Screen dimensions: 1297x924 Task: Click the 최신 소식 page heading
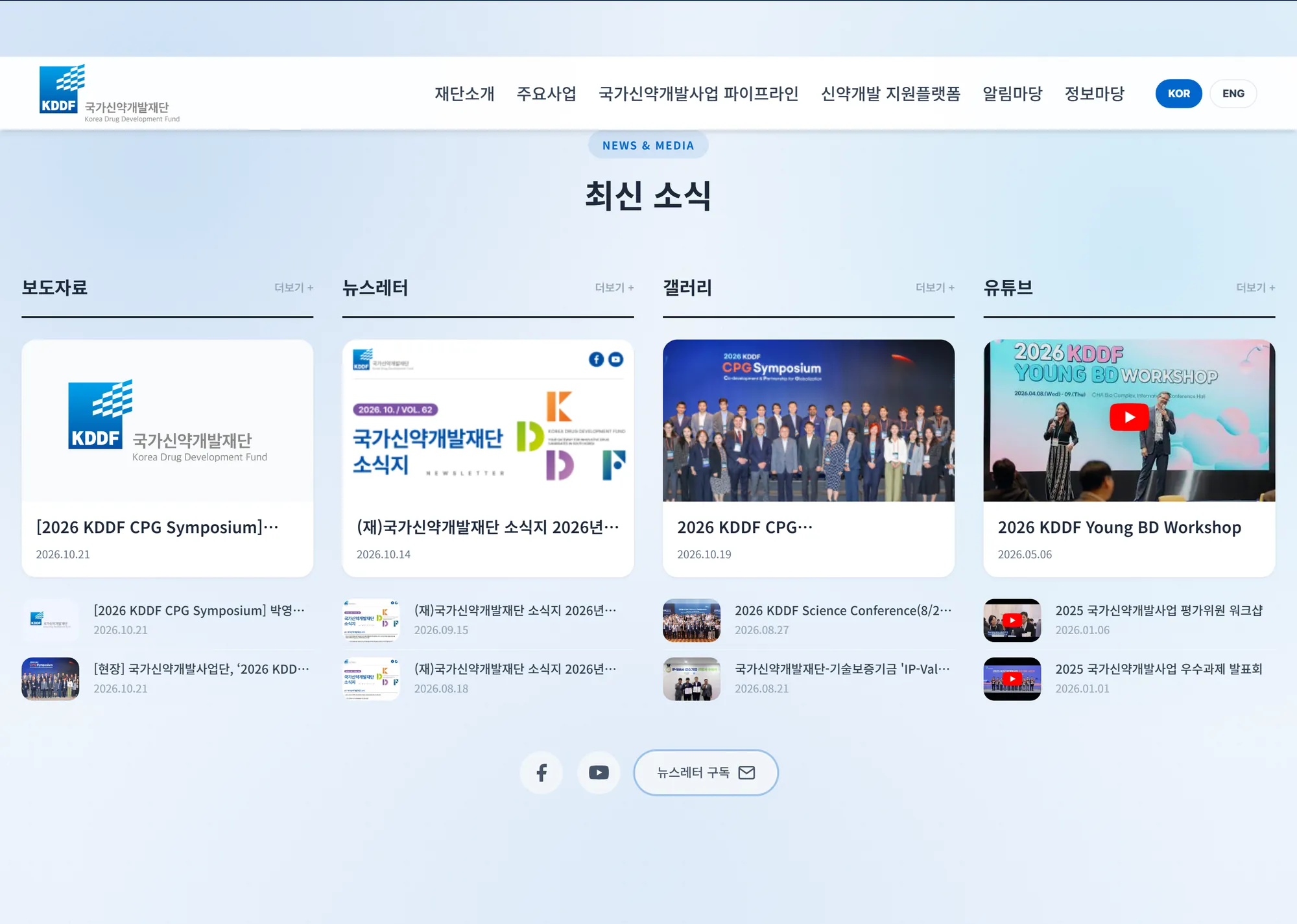(648, 195)
